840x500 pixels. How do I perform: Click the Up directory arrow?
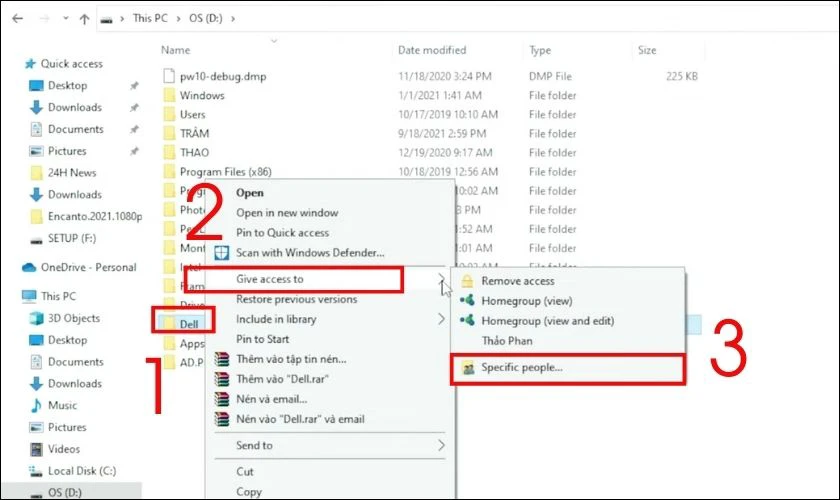pyautogui.click(x=85, y=18)
